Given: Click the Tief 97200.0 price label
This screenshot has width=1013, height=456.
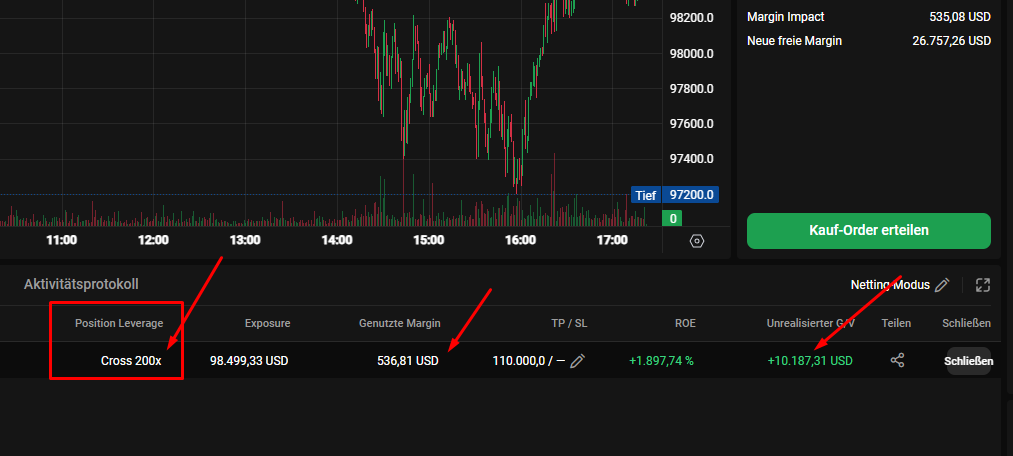Looking at the screenshot, I should coord(675,195).
